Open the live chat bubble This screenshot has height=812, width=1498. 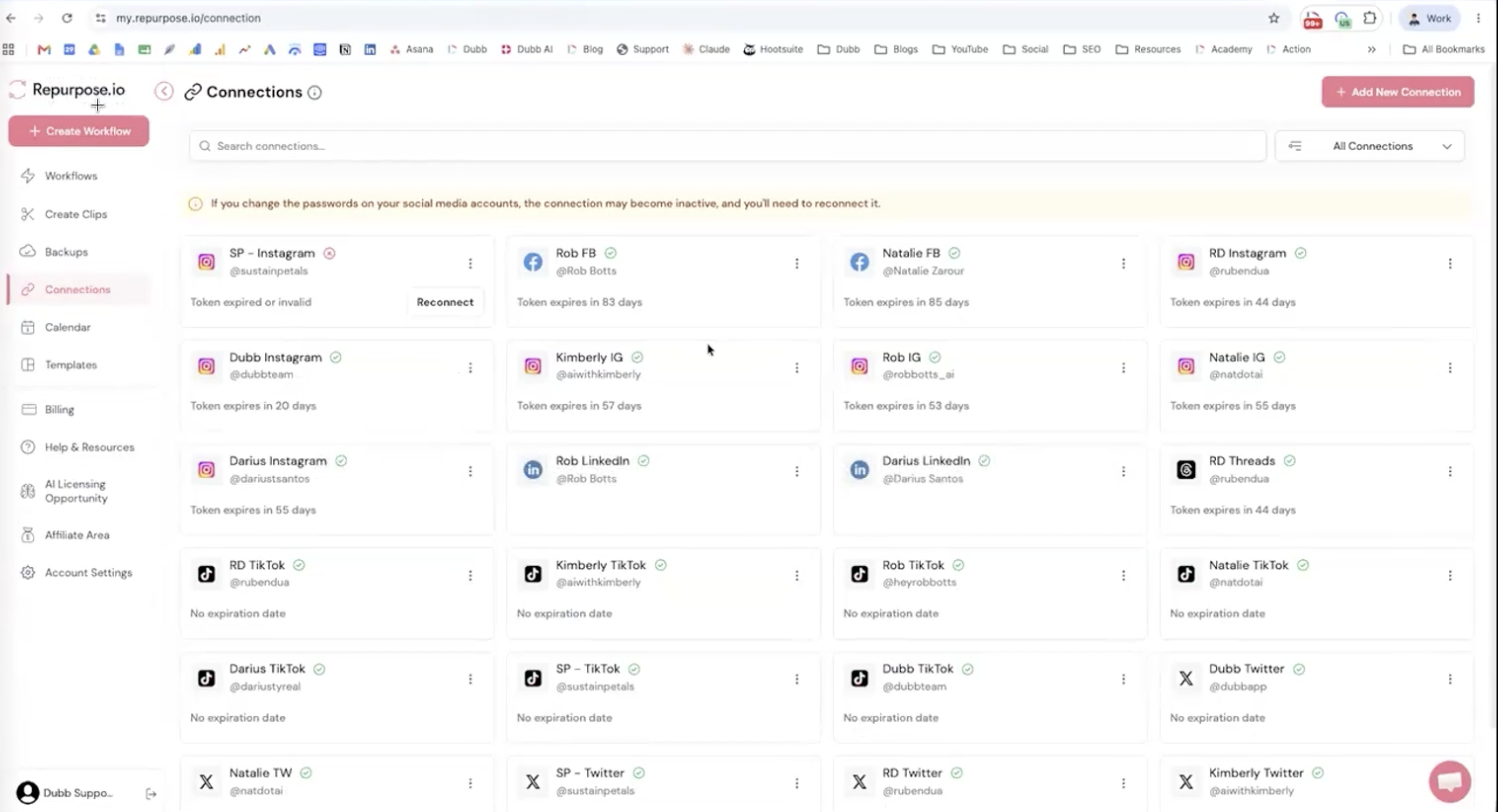click(1450, 781)
